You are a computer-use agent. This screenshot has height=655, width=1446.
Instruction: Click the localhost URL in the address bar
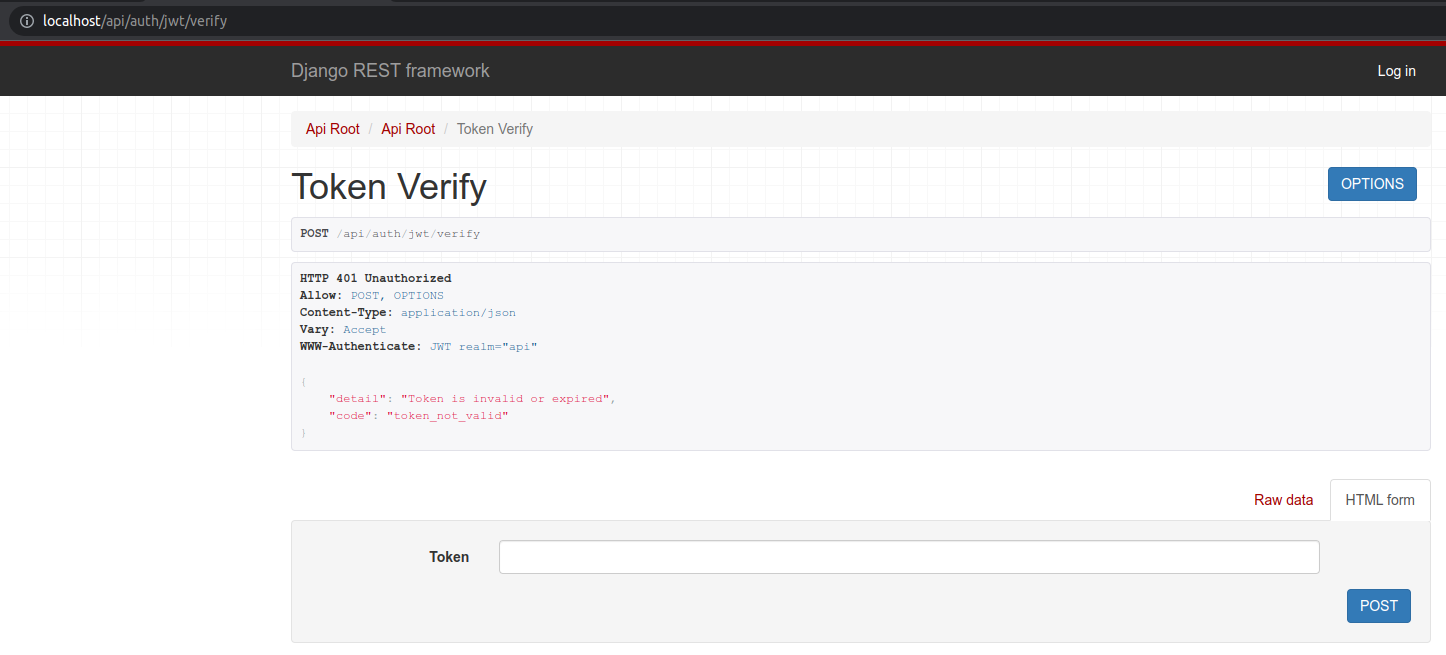tap(135, 21)
